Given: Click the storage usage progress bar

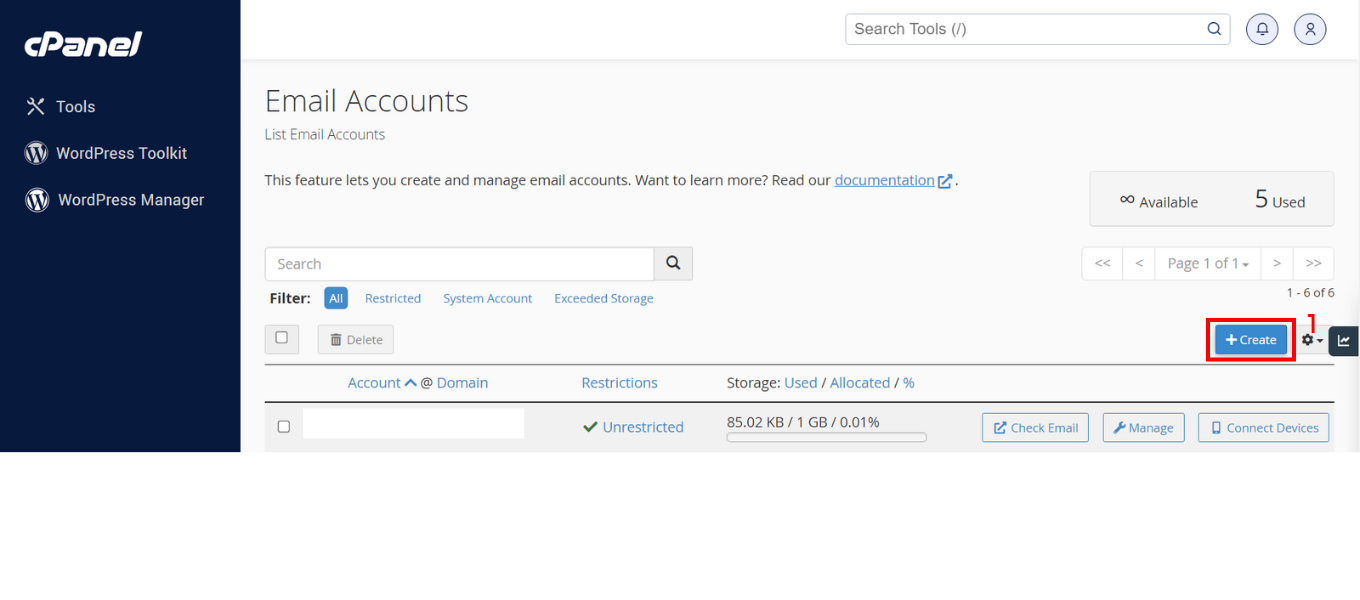Looking at the screenshot, I should point(826,437).
